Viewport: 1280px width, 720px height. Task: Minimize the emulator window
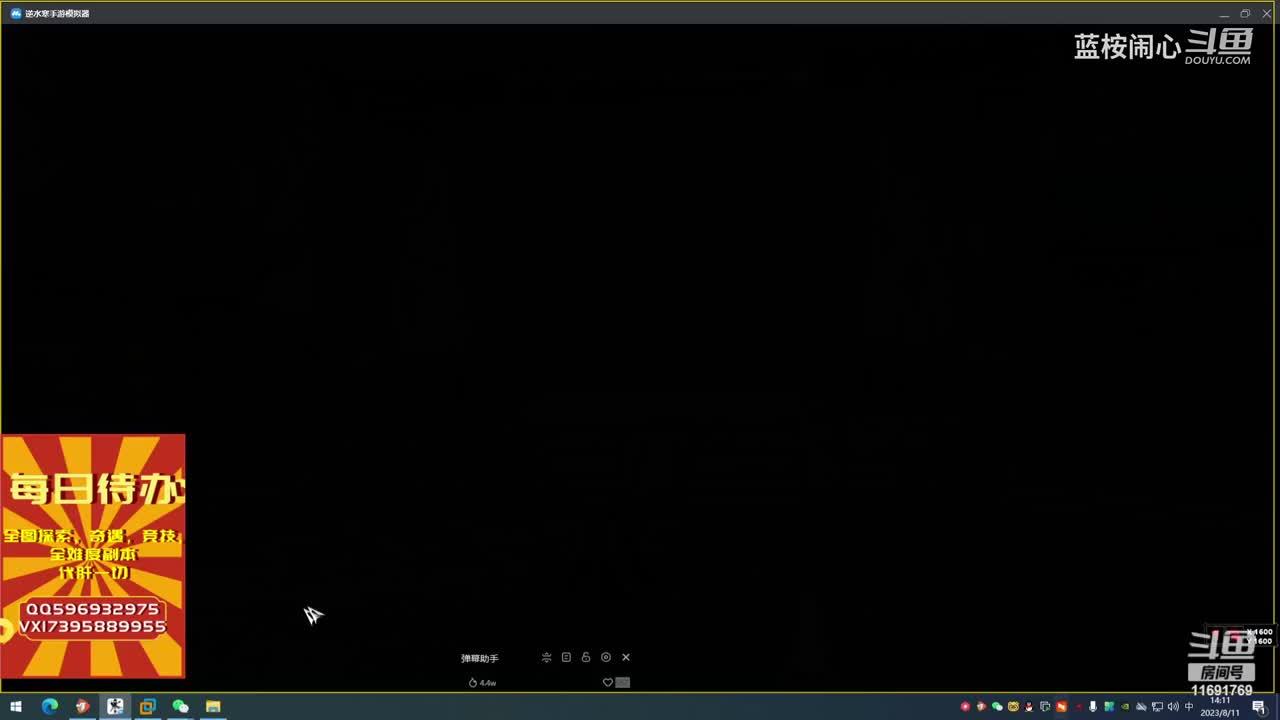point(1224,14)
